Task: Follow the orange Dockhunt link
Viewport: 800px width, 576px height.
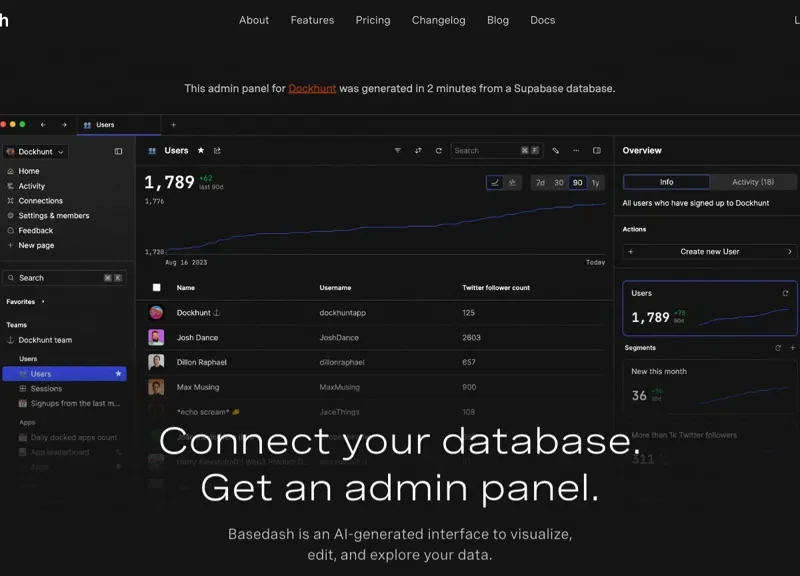Action: [x=312, y=88]
